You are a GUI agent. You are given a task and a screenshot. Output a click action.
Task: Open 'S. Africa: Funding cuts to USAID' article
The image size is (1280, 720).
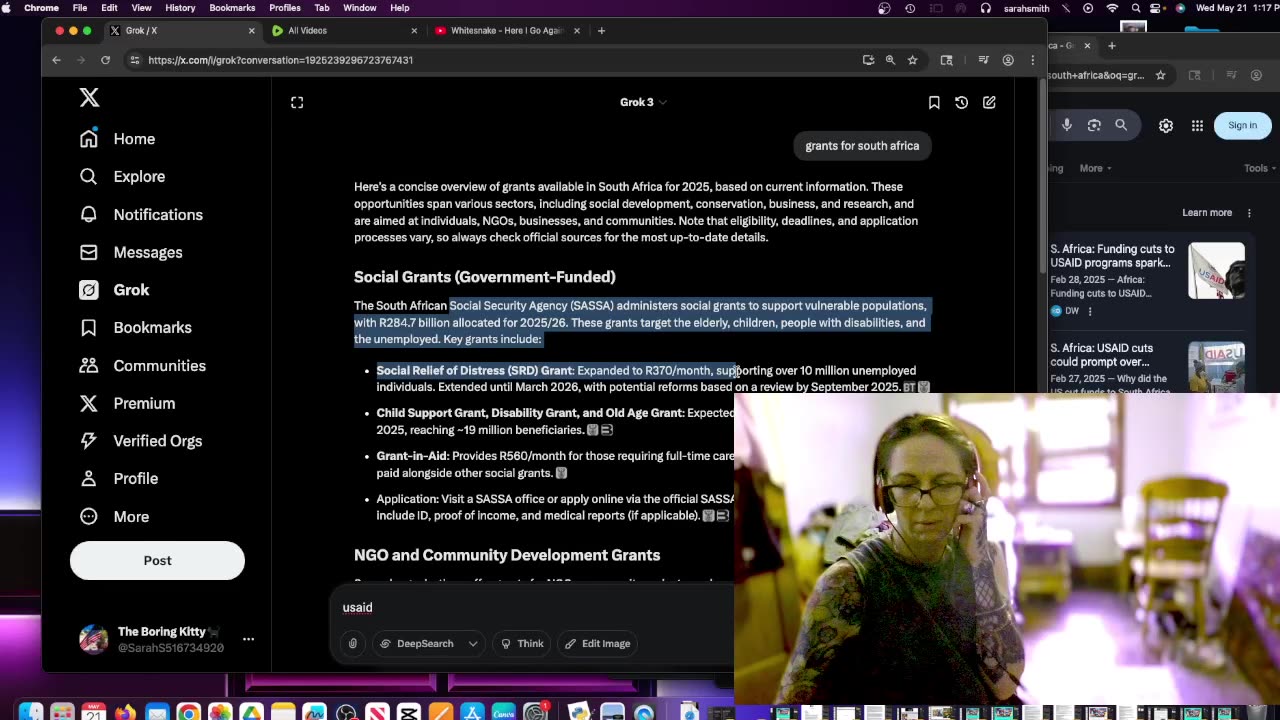point(1112,256)
